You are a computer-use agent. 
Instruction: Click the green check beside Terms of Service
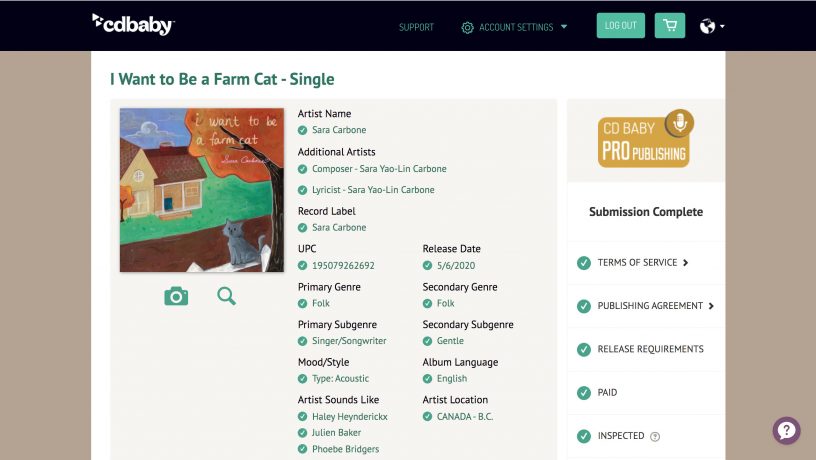pos(583,263)
